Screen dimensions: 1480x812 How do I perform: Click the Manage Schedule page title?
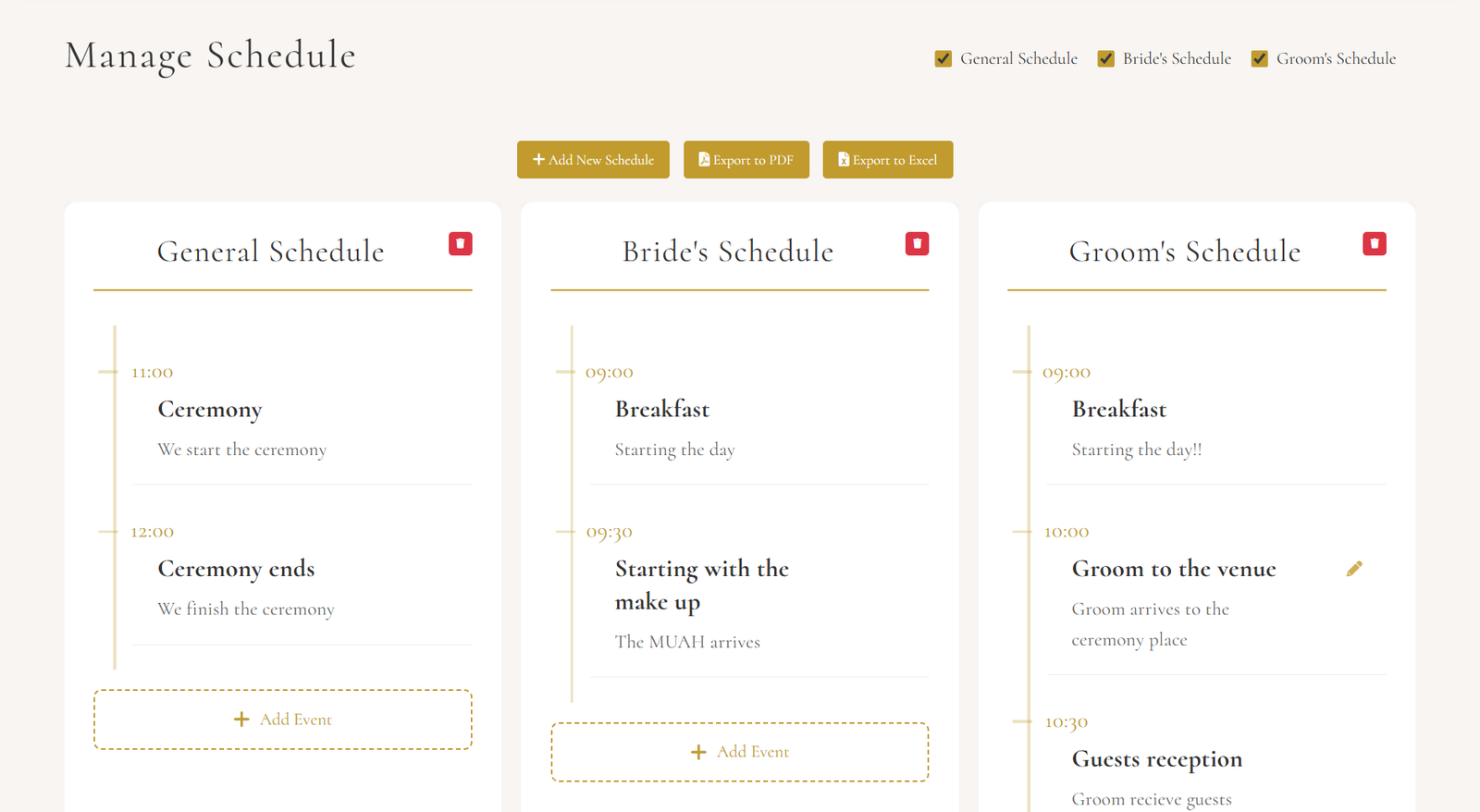point(211,55)
